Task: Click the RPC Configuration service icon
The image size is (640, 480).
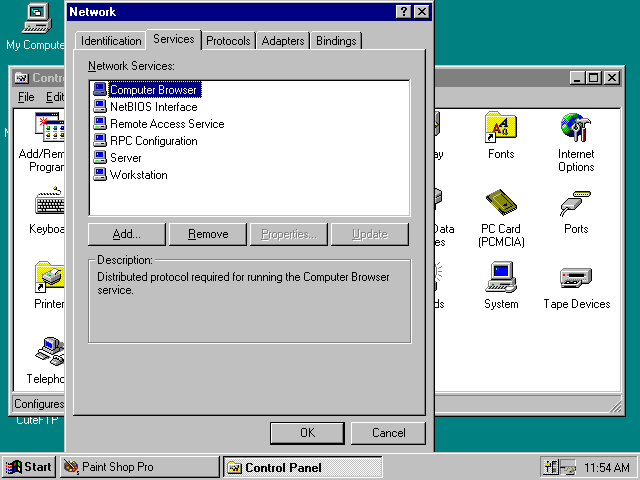Action: coord(100,141)
